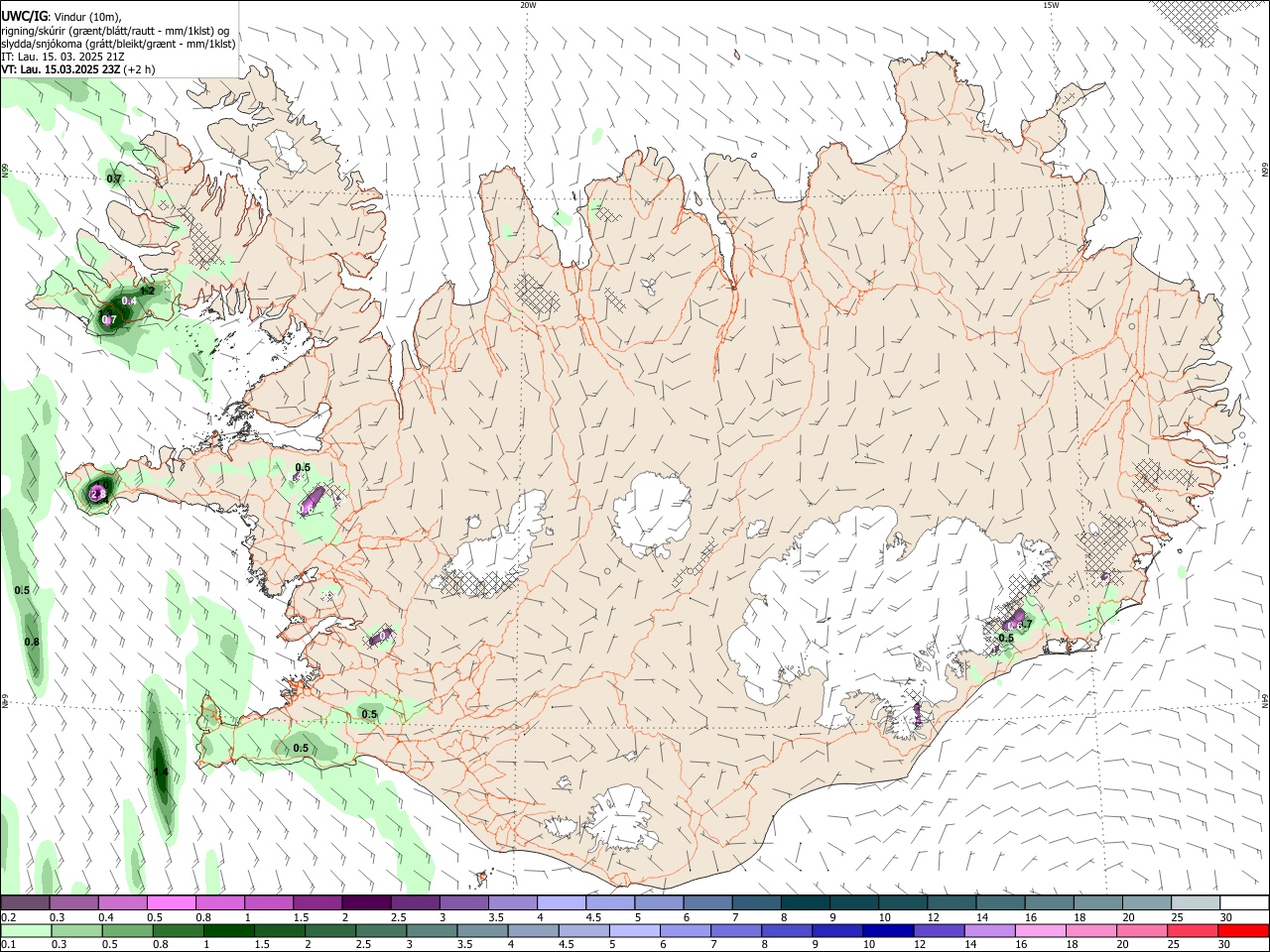Click the 1.2 precipitation value in Westfjords
This screenshot has height=952, width=1270.
pyautogui.click(x=147, y=291)
